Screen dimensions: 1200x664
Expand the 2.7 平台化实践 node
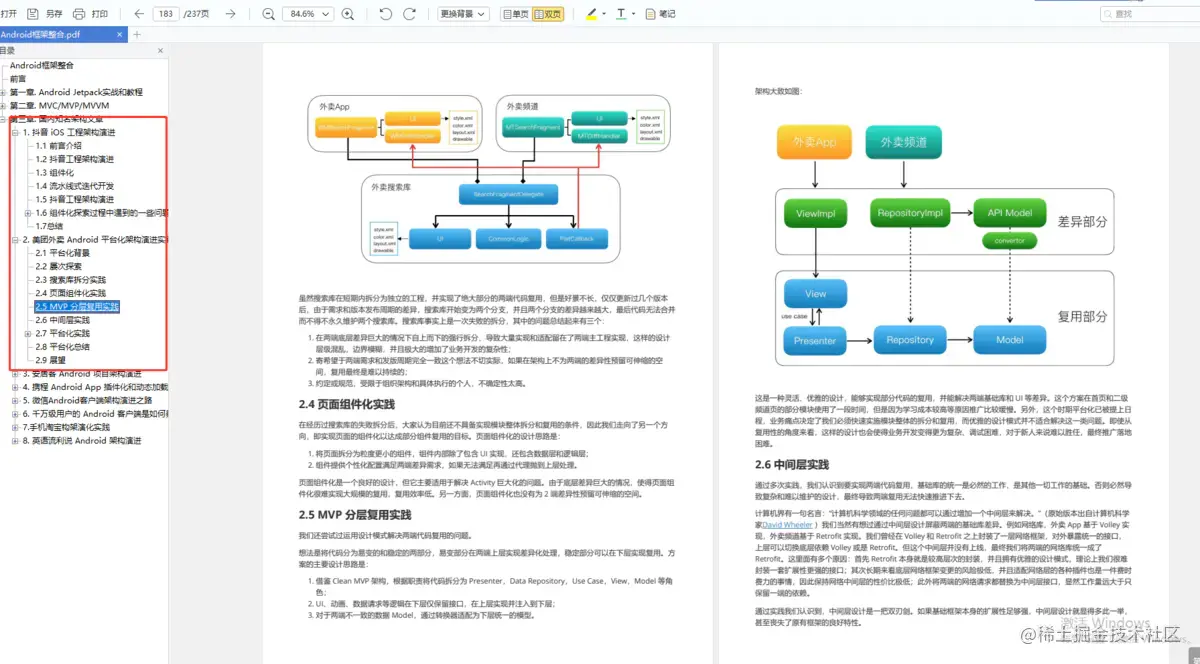click(x=28, y=333)
